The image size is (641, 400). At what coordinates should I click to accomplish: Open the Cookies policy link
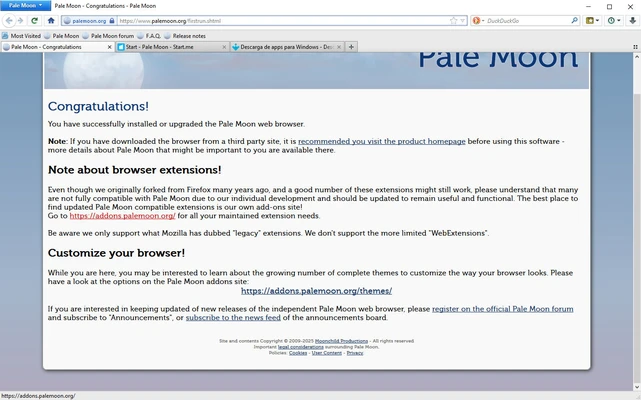(x=298, y=353)
